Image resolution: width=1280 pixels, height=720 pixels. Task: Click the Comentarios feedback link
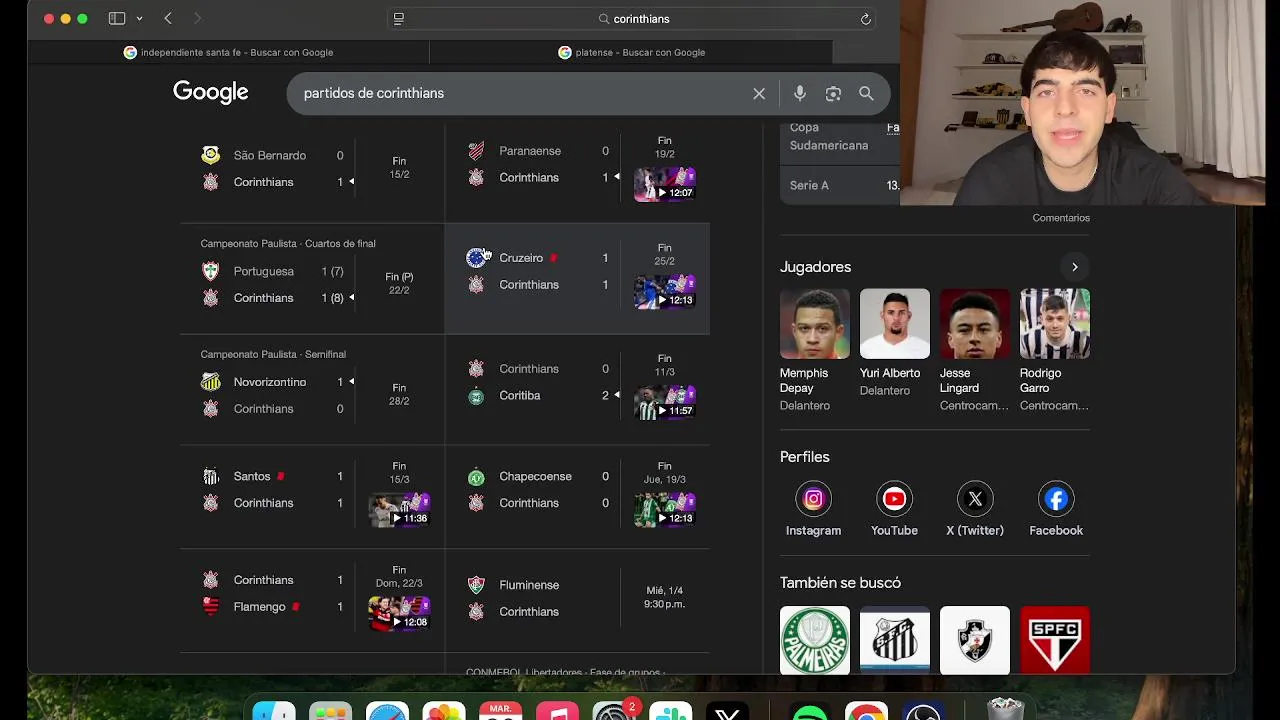click(1061, 218)
